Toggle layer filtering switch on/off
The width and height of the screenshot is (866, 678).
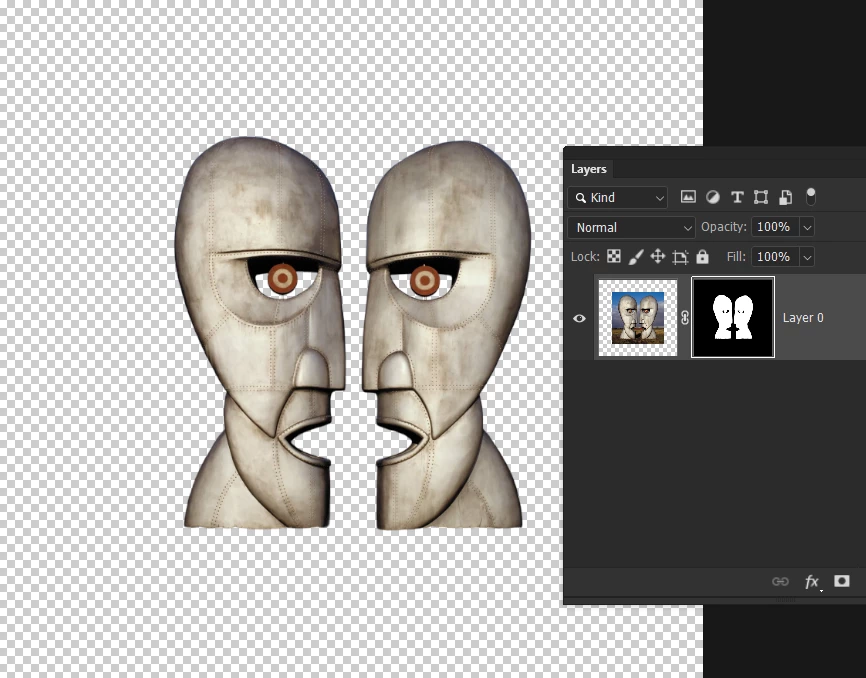[x=810, y=197]
